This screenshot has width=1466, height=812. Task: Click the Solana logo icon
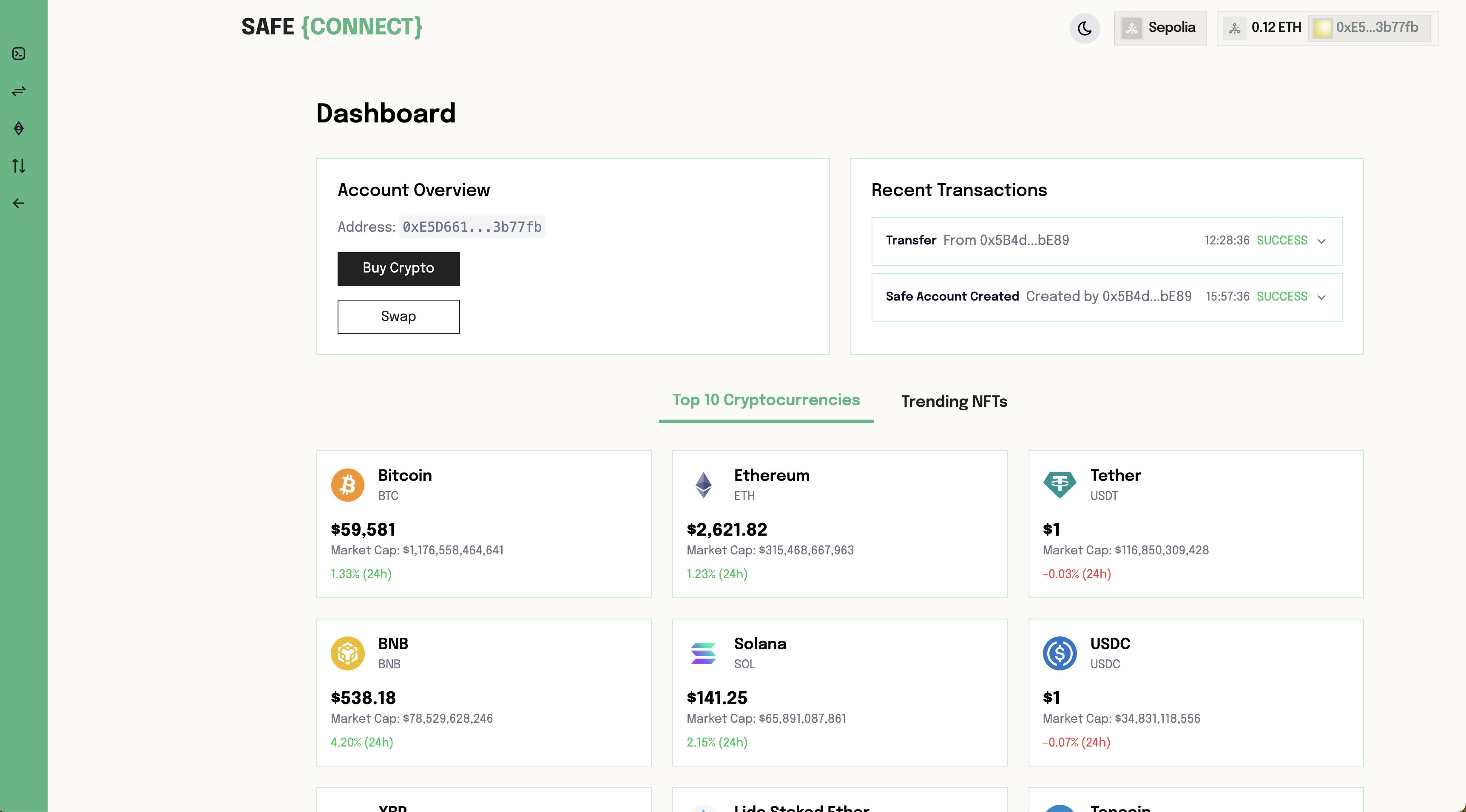[x=703, y=653]
